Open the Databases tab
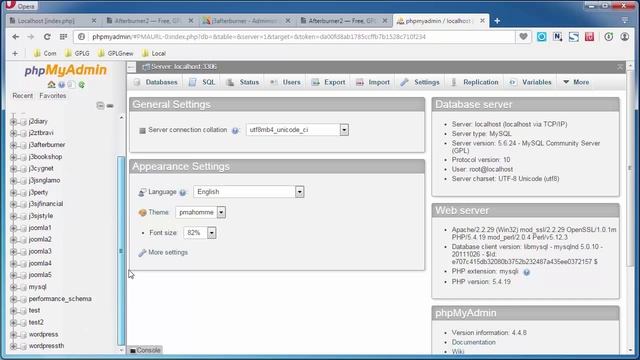Viewport: 640px width, 360px height. (x=156, y=82)
